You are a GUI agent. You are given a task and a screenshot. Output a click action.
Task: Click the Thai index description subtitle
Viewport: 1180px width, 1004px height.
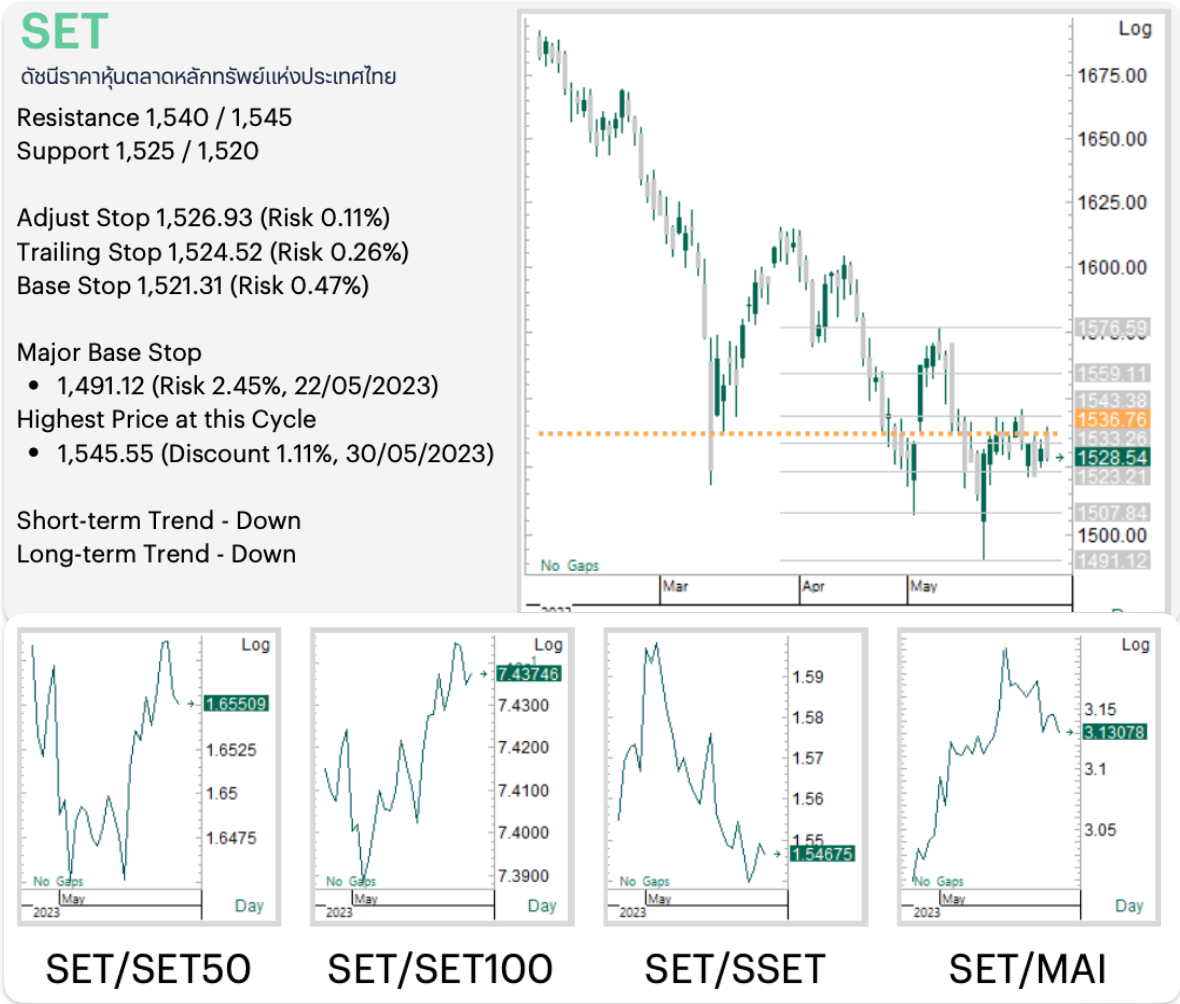[208, 76]
